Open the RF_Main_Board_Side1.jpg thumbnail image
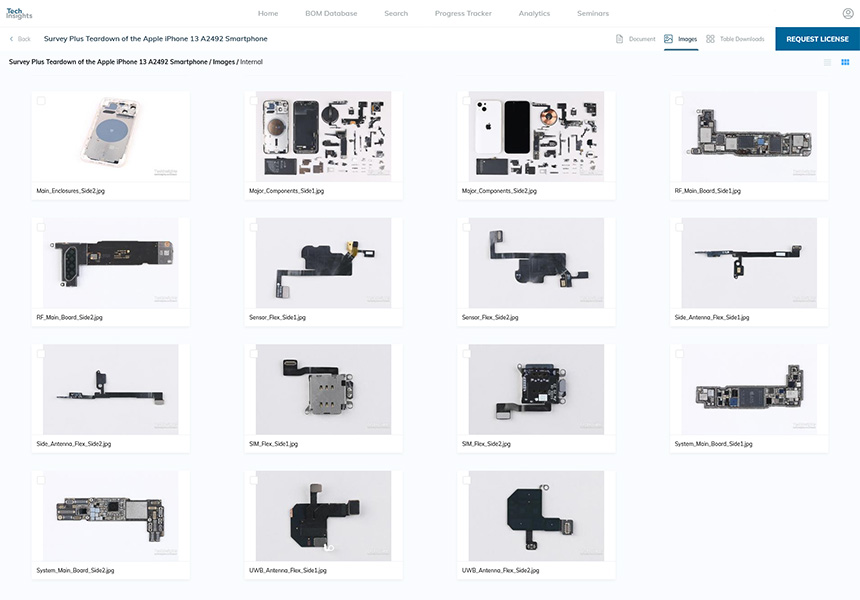The height and width of the screenshot is (600, 860). pyautogui.click(x=749, y=136)
